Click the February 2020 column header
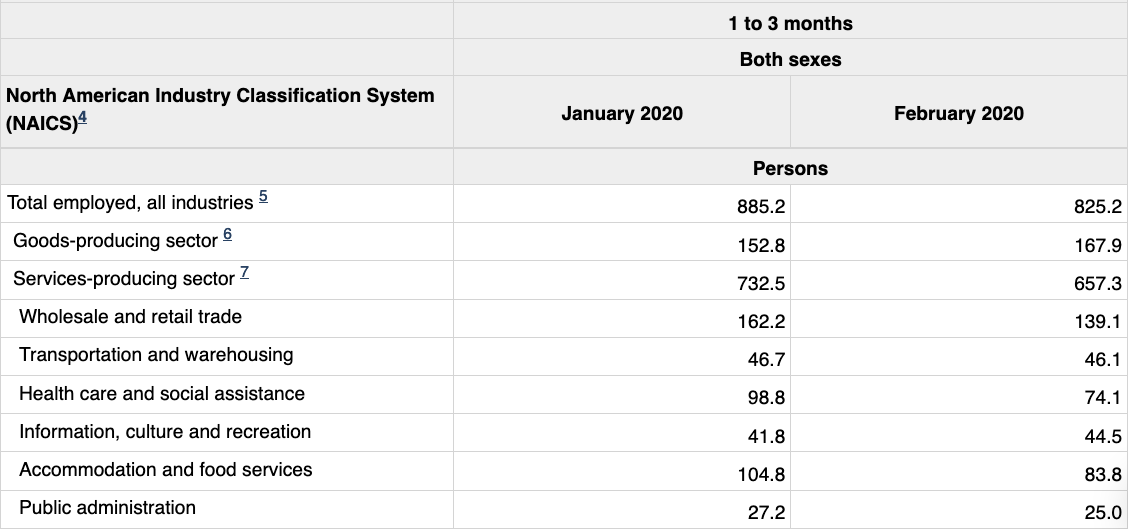Image resolution: width=1128 pixels, height=529 pixels. click(958, 113)
